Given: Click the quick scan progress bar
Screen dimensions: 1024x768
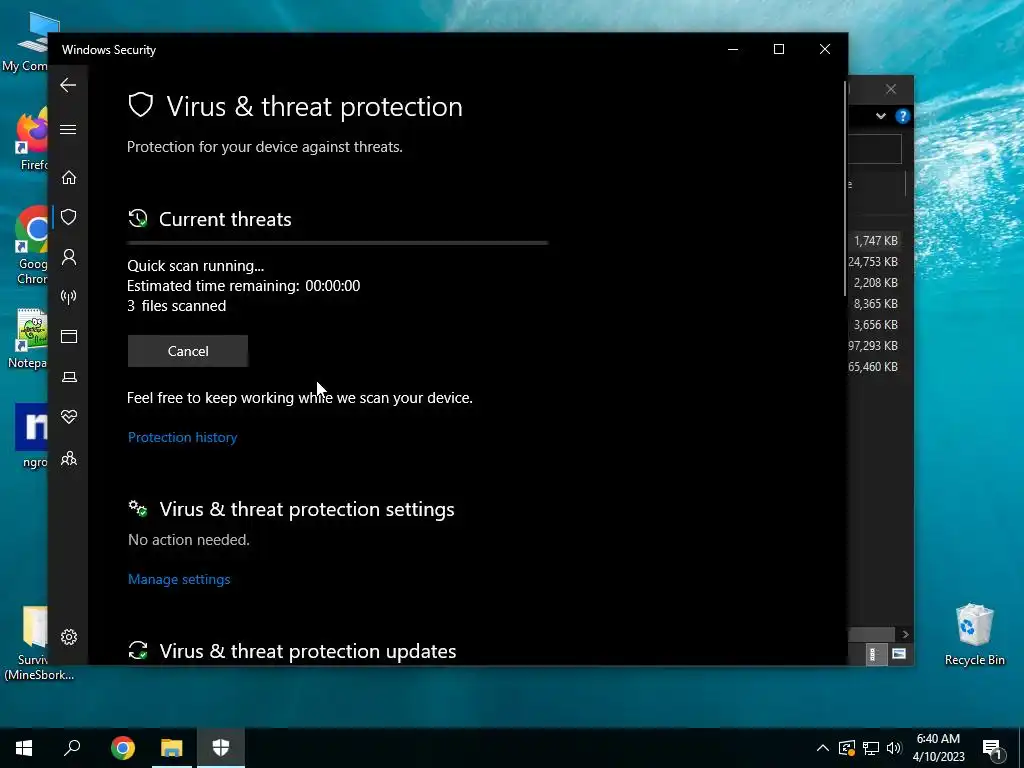Looking at the screenshot, I should pos(338,243).
